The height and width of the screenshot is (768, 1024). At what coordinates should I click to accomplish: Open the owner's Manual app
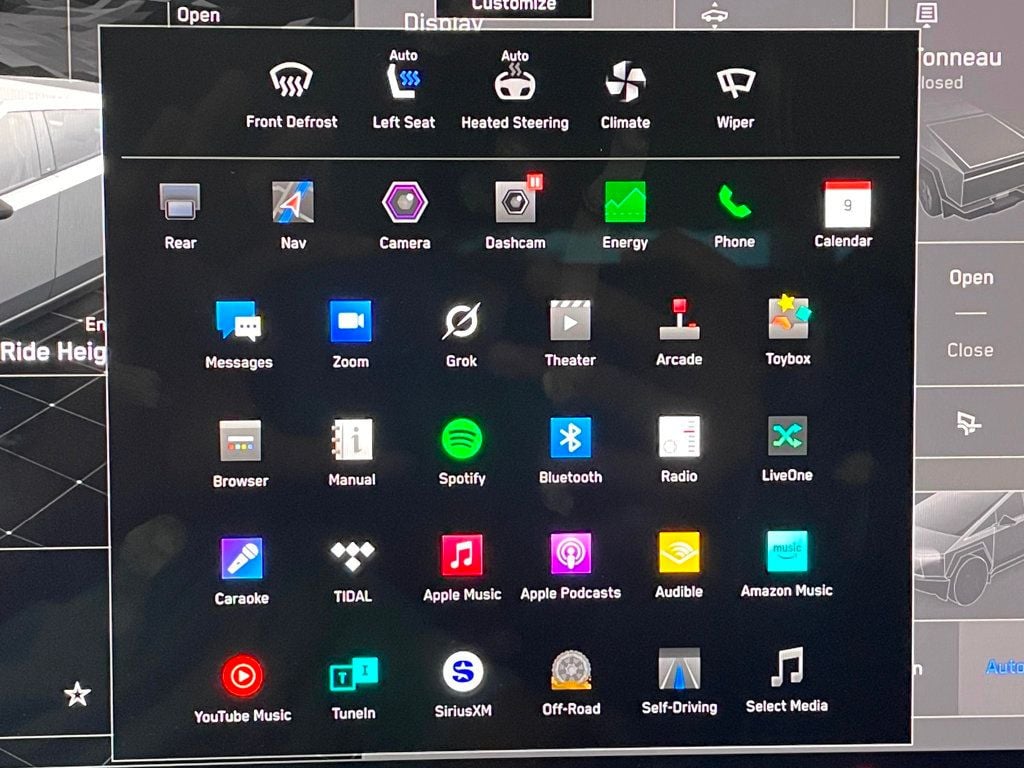(352, 453)
